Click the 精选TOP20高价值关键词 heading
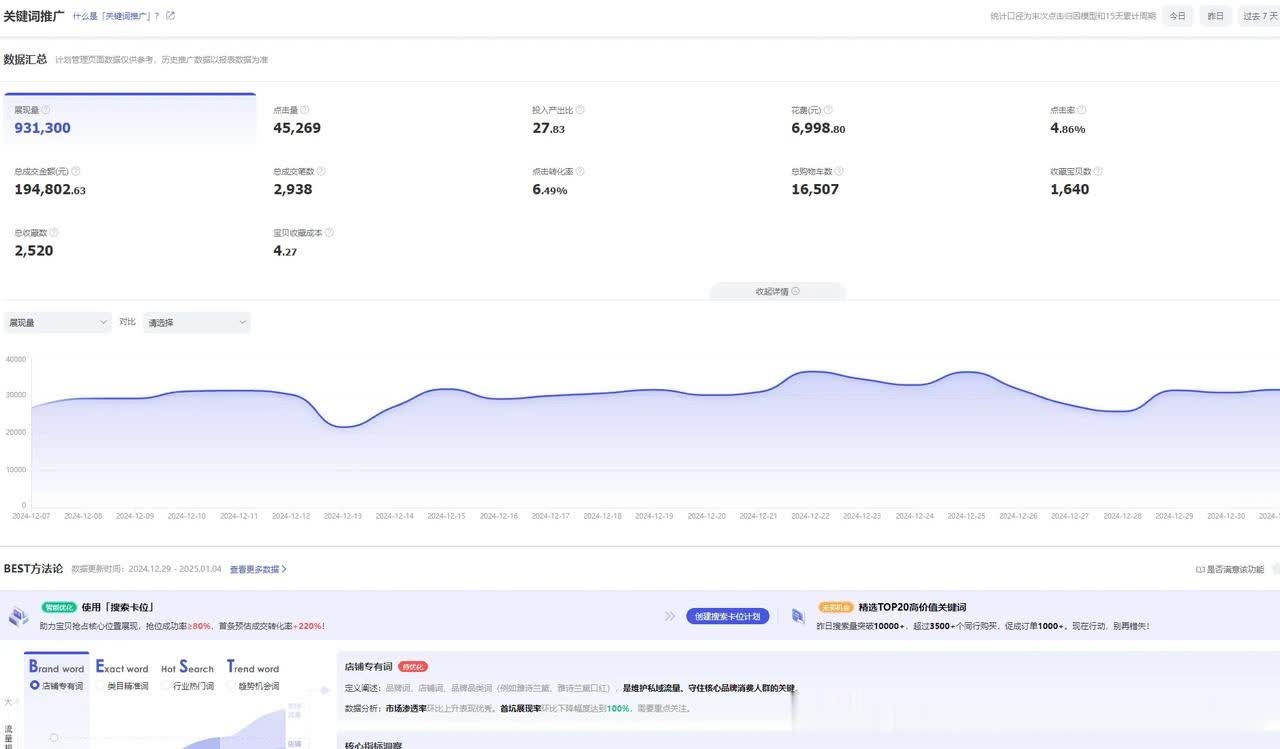Viewport: 1280px width, 749px height. (x=912, y=607)
